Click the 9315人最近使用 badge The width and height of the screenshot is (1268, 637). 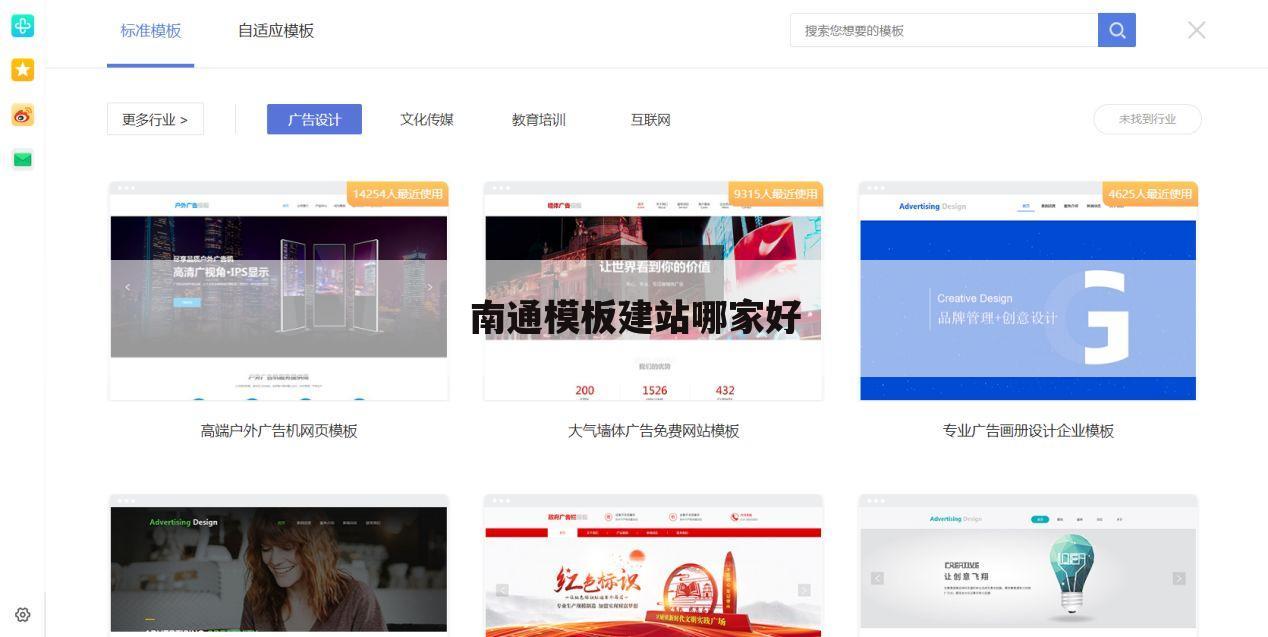coord(775,194)
